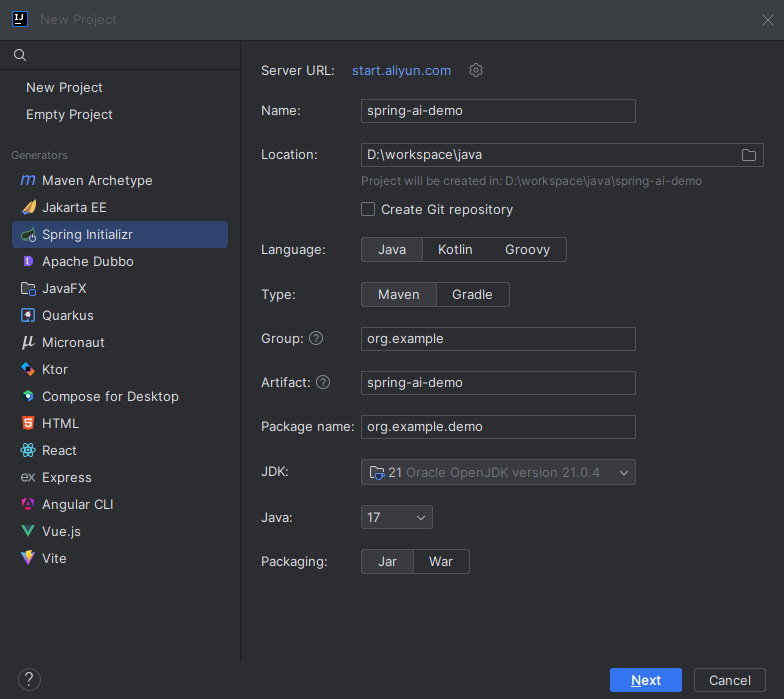
Task: Select the Quarkus generator label
Action: pyautogui.click(x=68, y=316)
